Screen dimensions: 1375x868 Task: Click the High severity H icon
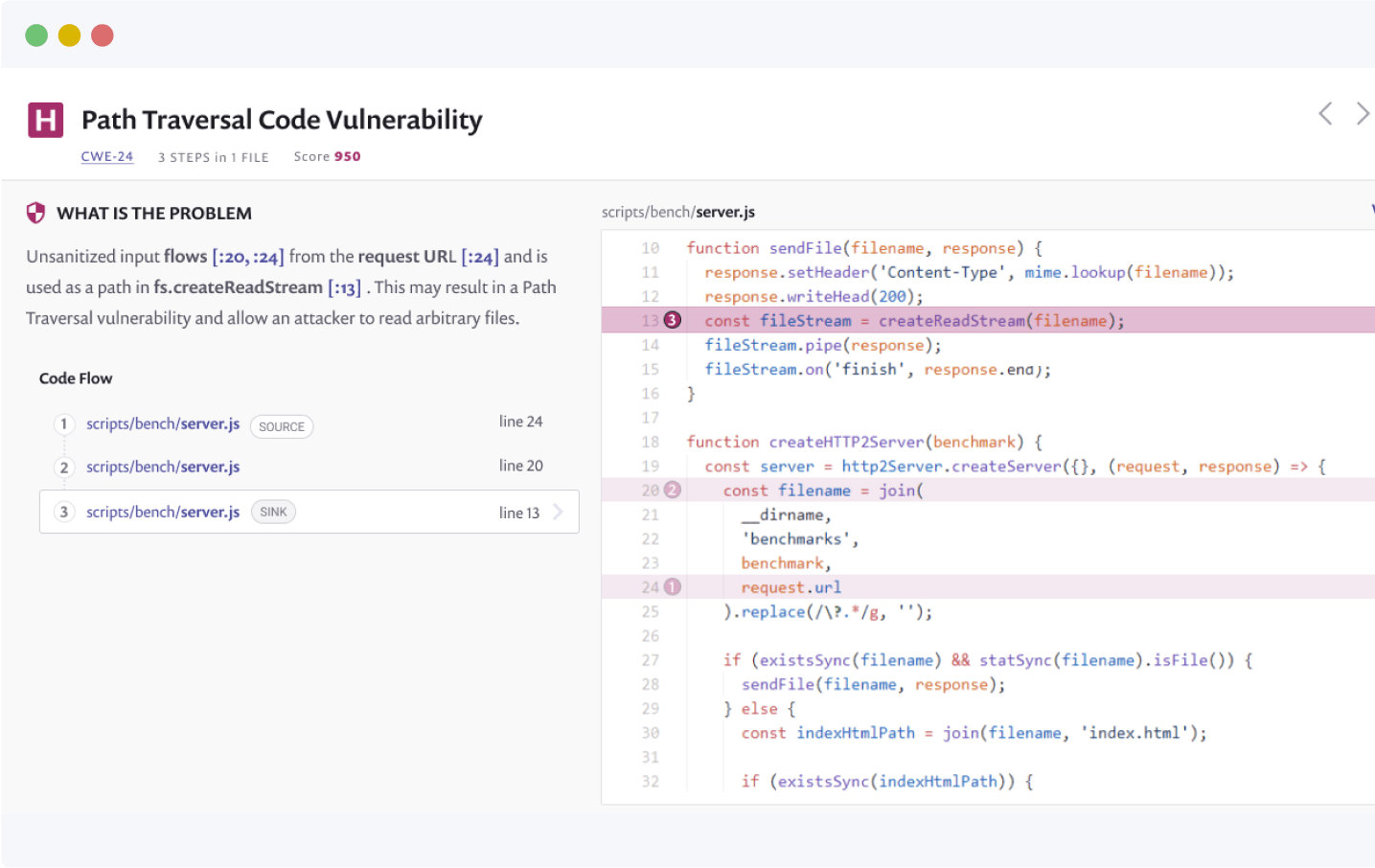point(45,120)
